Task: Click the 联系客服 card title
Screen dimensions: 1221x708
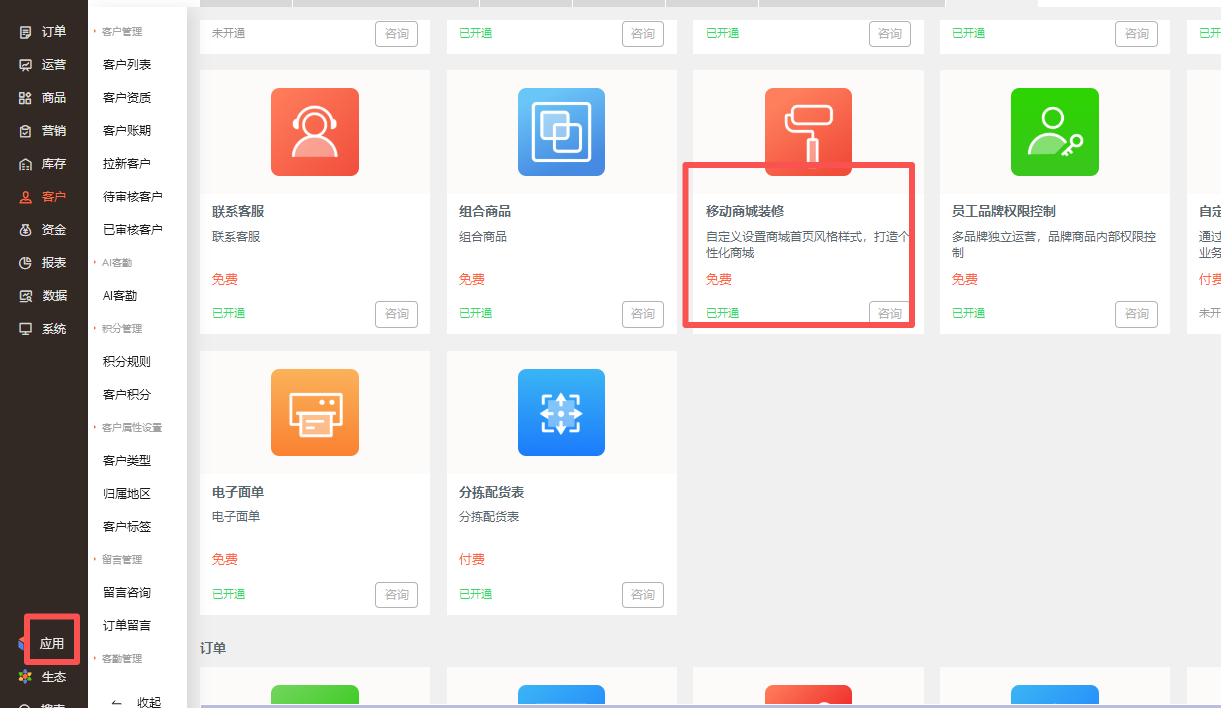Action: [238, 212]
